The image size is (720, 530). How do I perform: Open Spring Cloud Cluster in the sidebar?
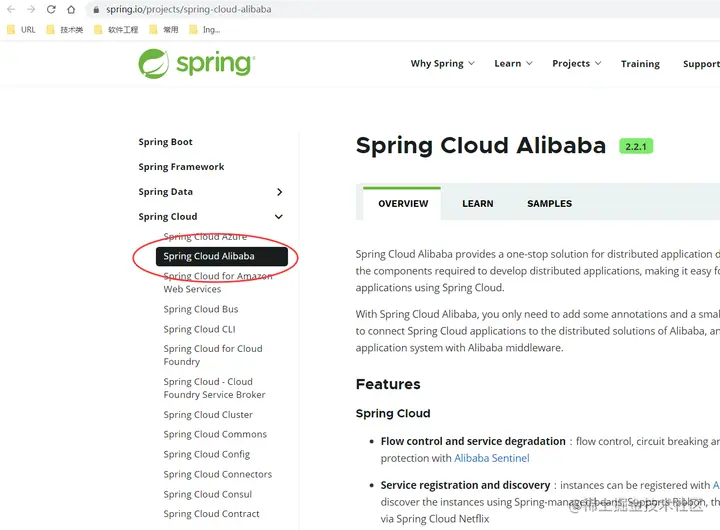coord(208,415)
